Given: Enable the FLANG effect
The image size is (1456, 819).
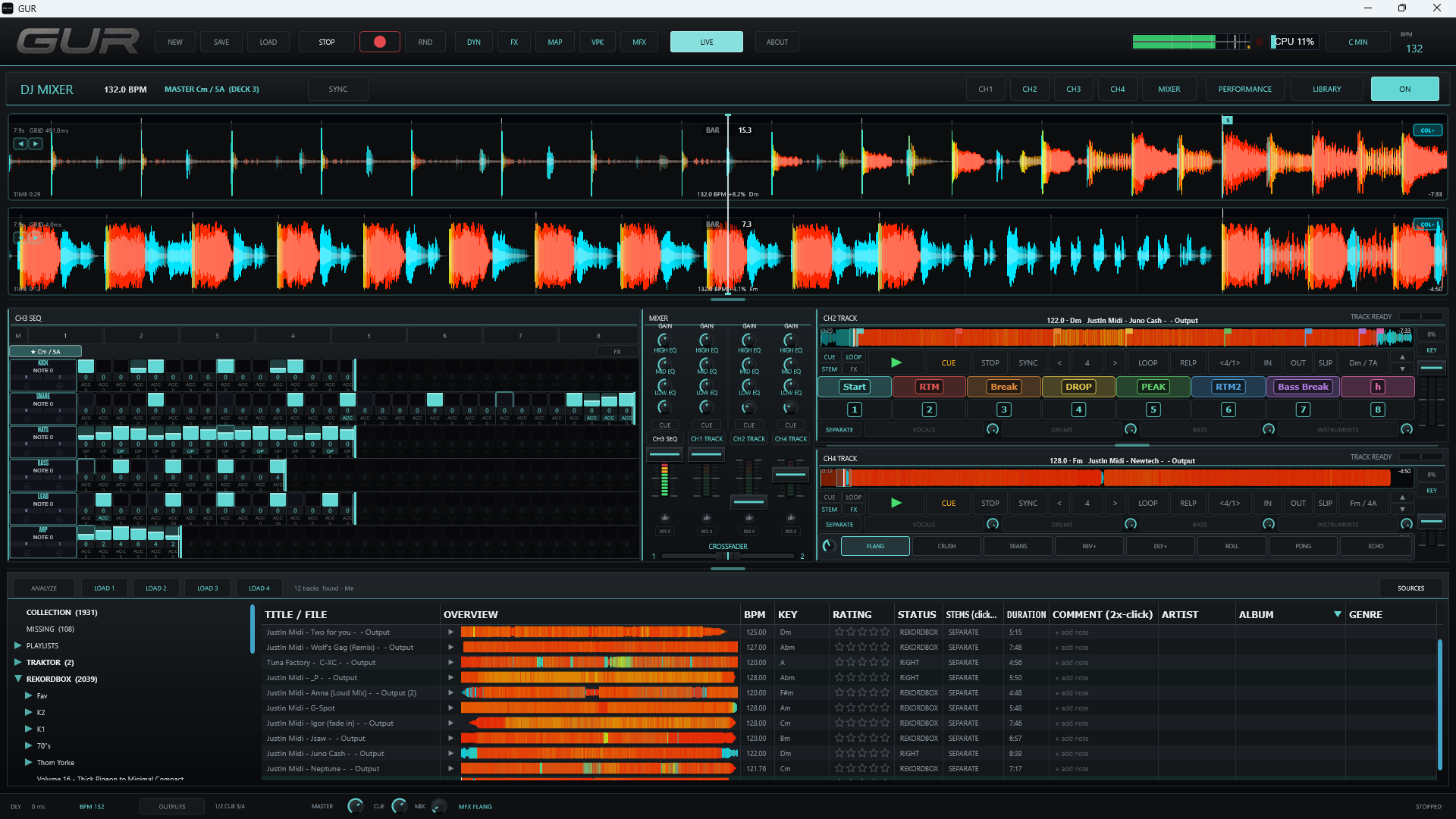Looking at the screenshot, I should 875,546.
